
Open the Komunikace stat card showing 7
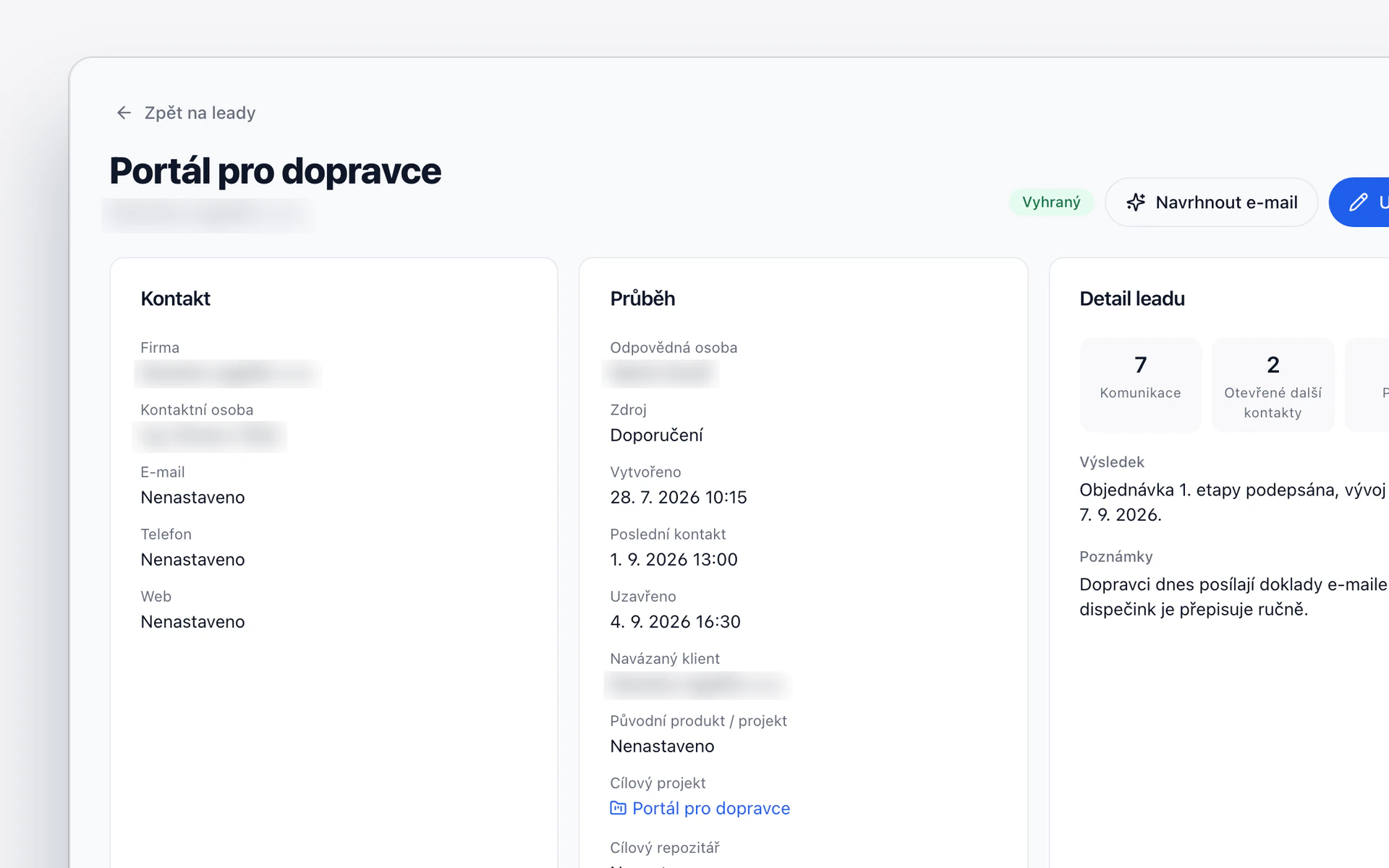coord(1140,385)
